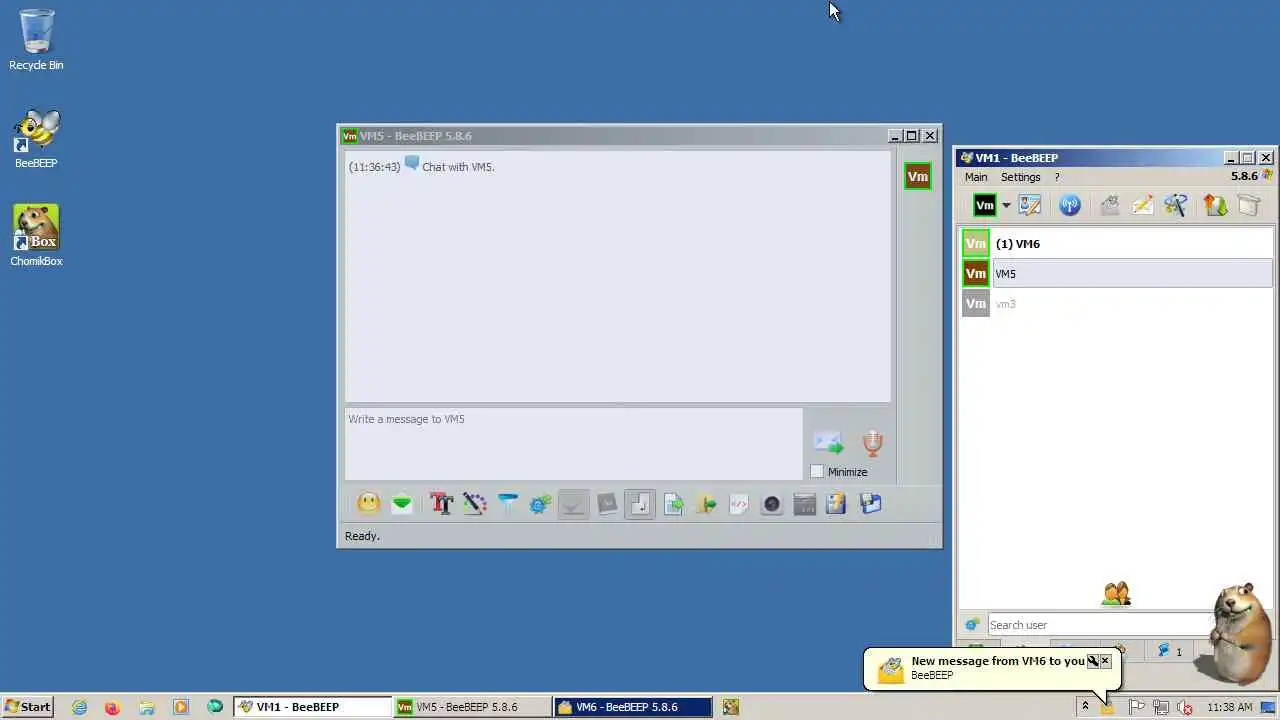This screenshot has height=720, width=1280.
Task: Switch to VM6 - BeeBEEP 5.8.6 taskbar button
Action: [x=633, y=707]
